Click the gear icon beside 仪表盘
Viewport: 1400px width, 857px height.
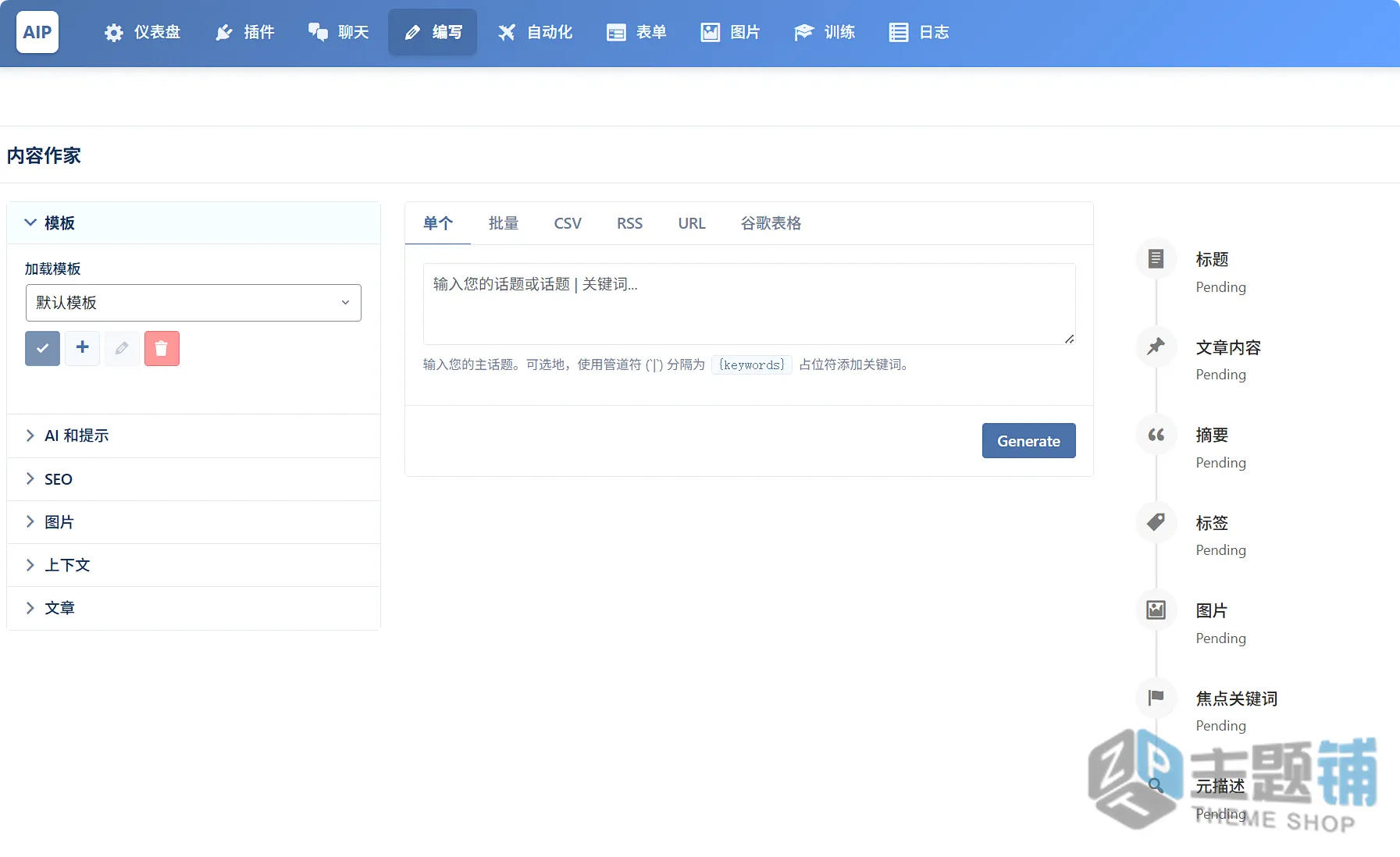(114, 33)
